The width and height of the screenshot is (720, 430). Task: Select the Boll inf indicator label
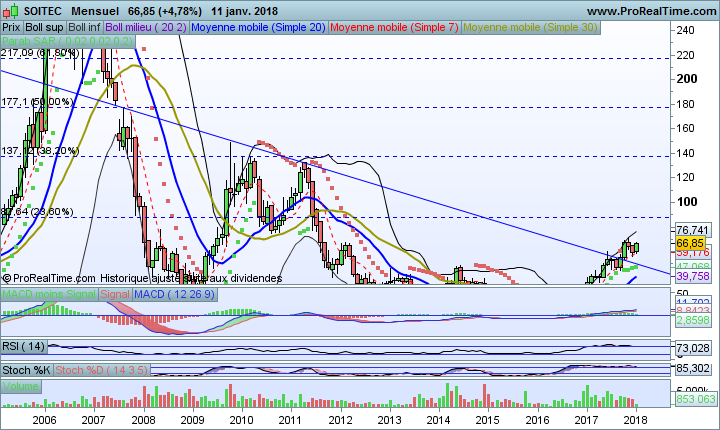pos(84,28)
